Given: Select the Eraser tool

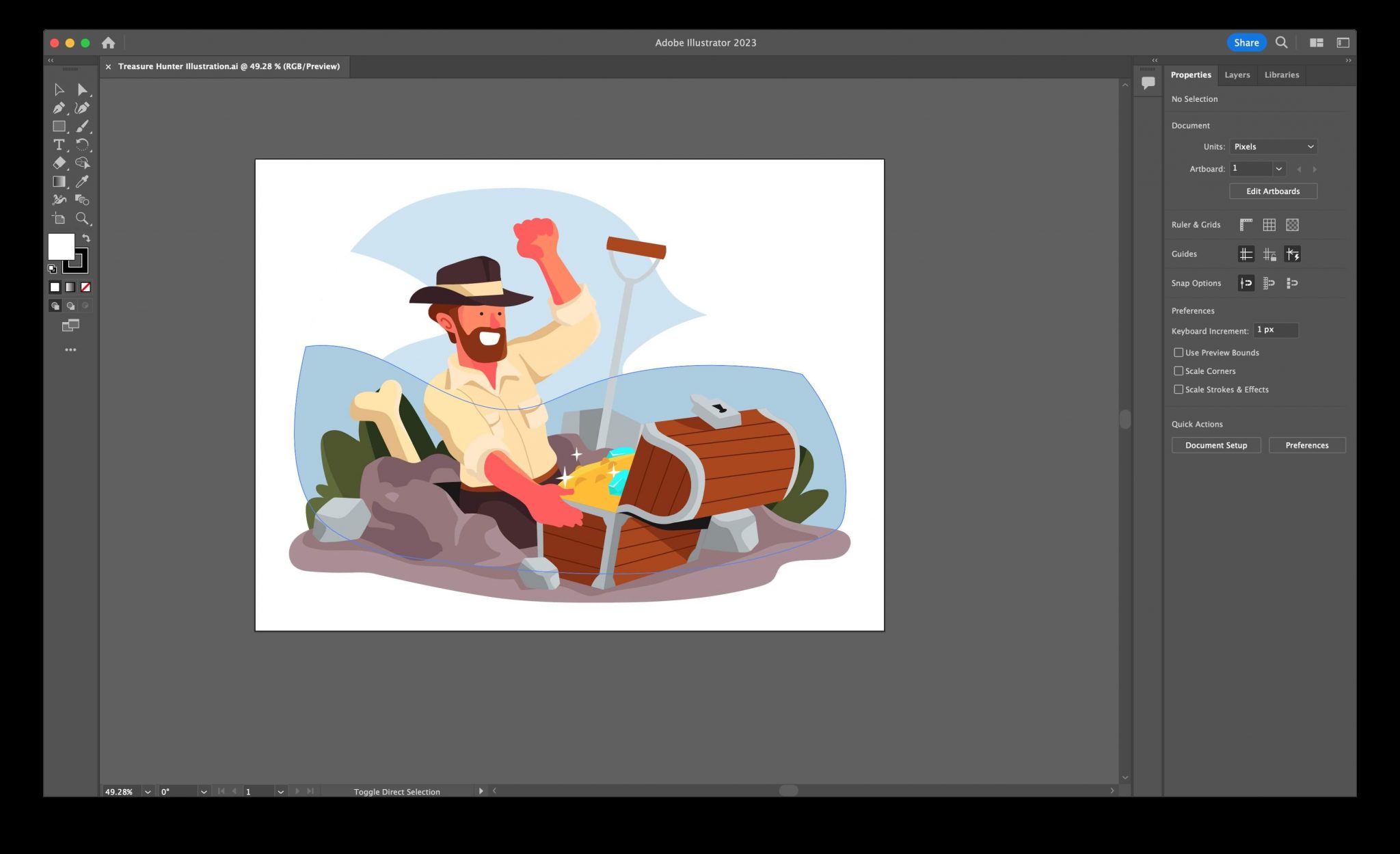Looking at the screenshot, I should [x=59, y=163].
